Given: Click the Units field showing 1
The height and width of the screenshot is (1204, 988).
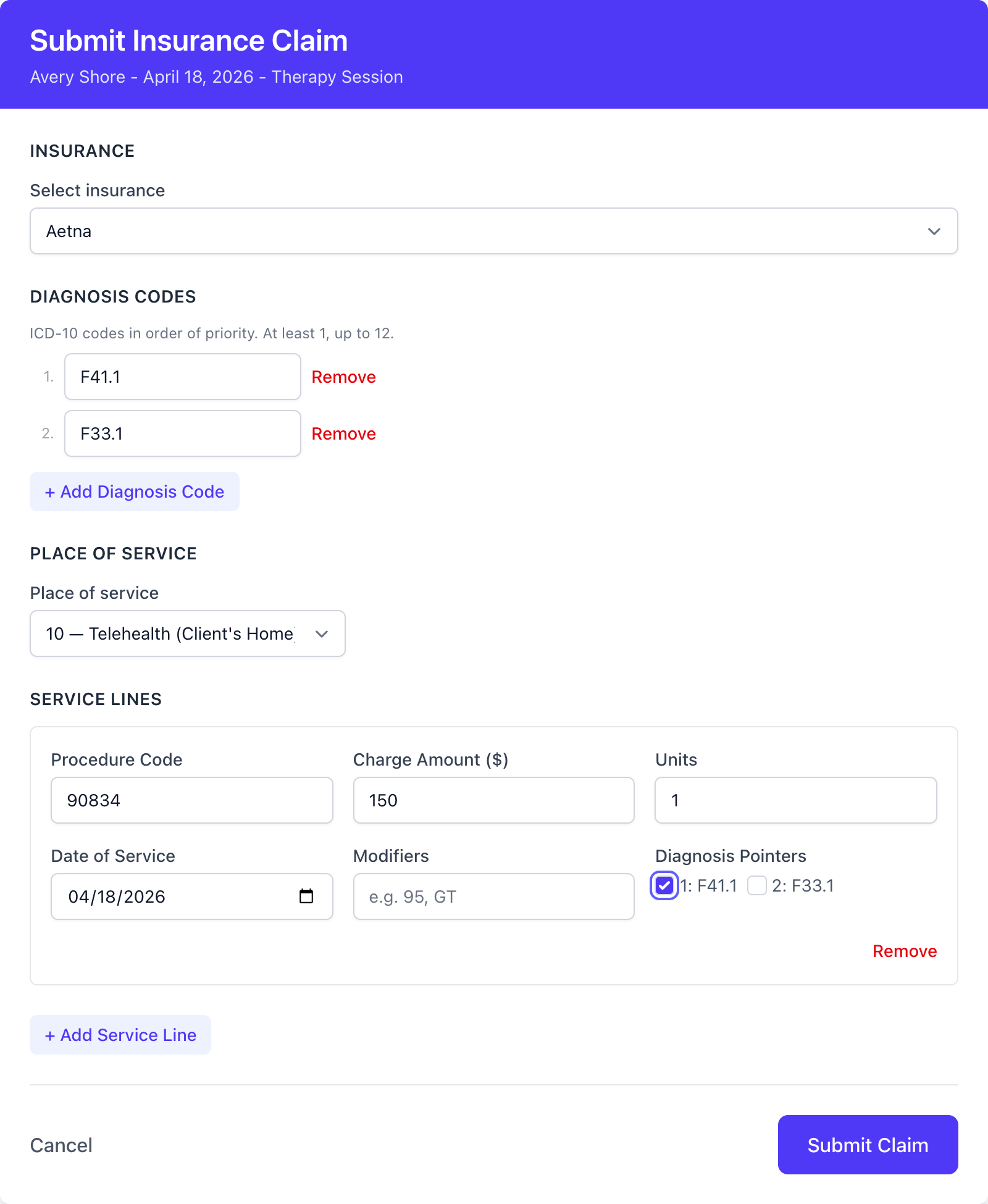Looking at the screenshot, I should tap(795, 800).
